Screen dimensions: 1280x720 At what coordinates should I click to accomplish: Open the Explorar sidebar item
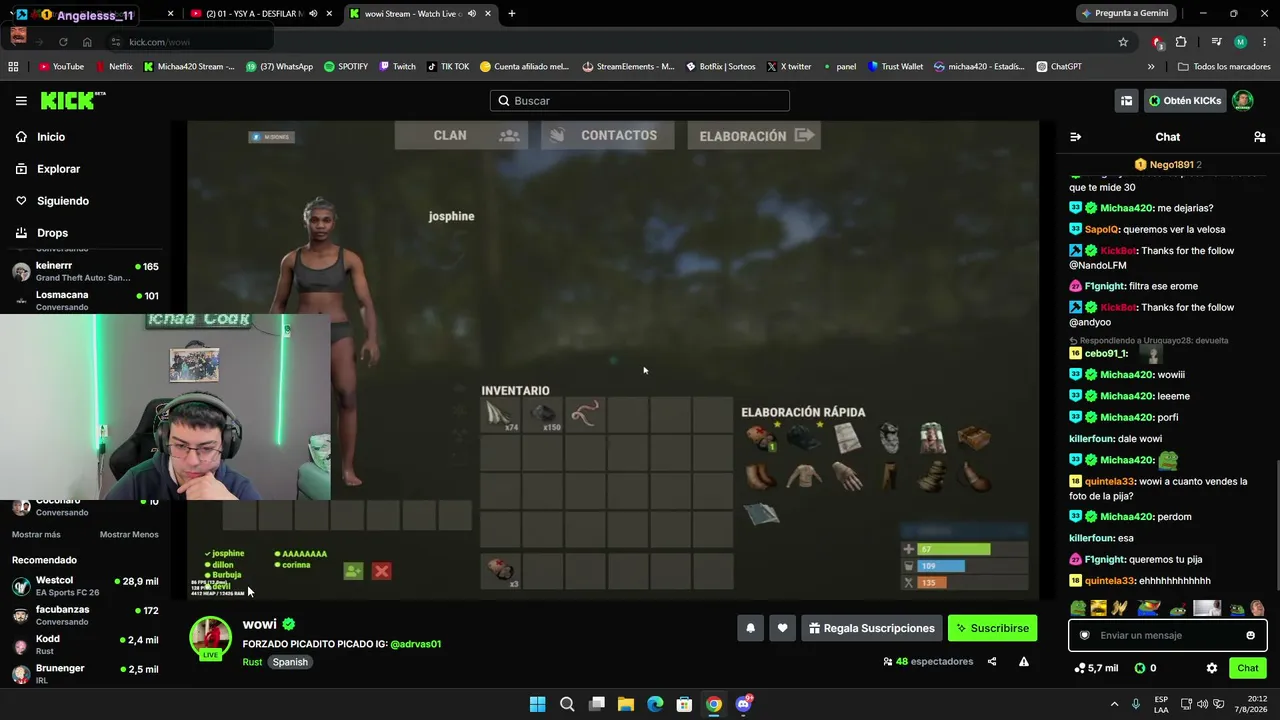(58, 169)
